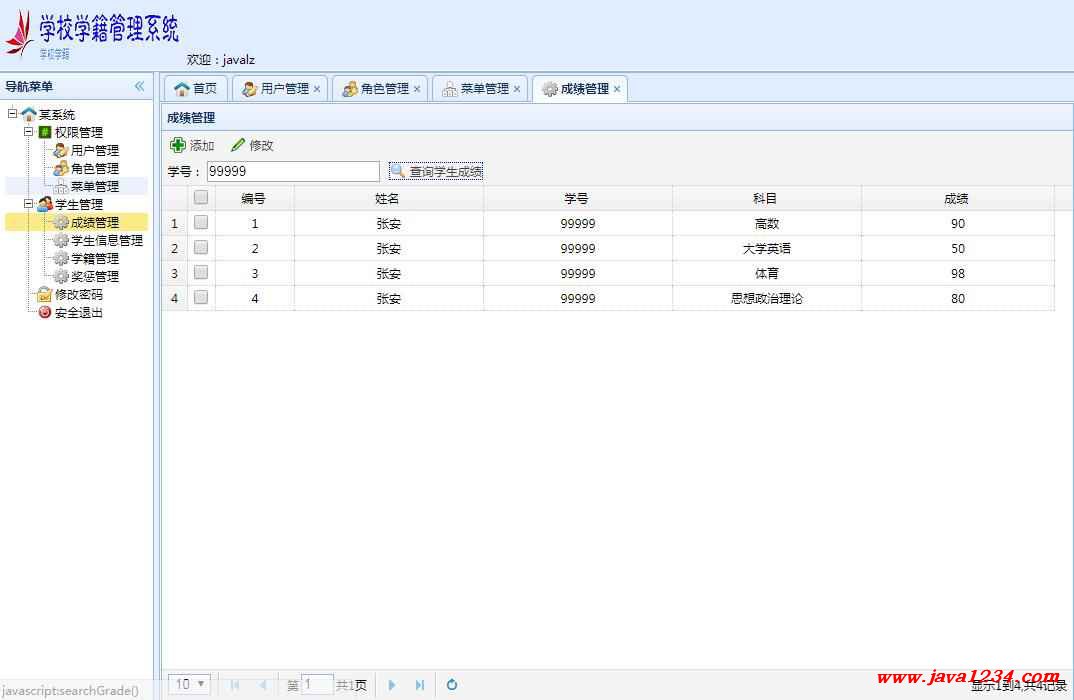Select checkbox for row 3 体育

[x=201, y=273]
